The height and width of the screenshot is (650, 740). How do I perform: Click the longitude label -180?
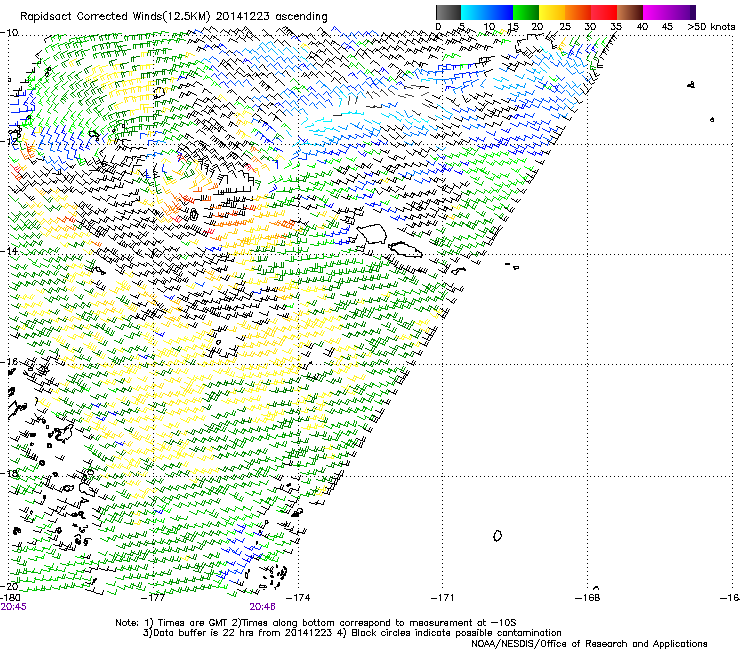click(10, 598)
